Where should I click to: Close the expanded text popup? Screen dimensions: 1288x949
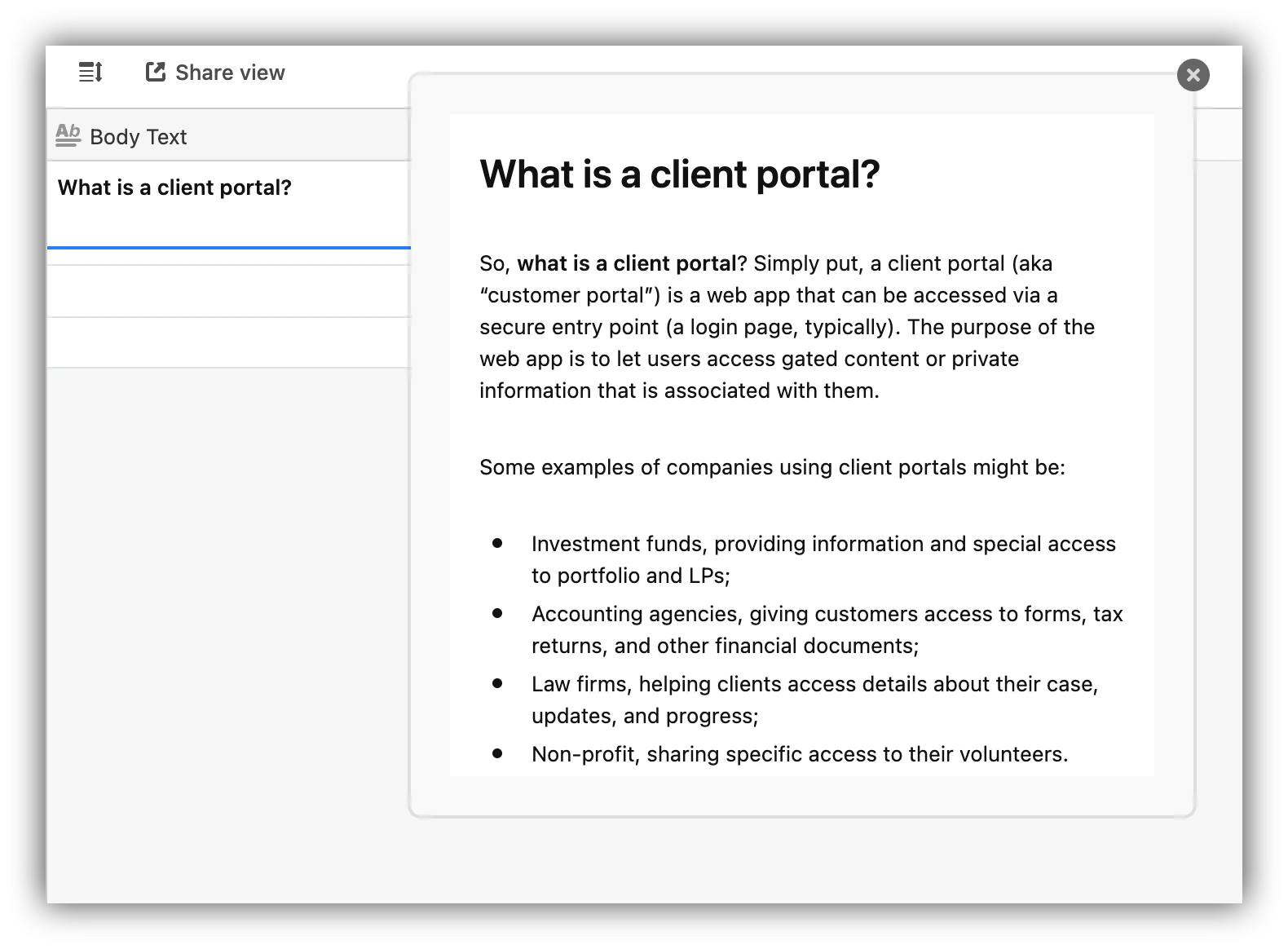coord(1193,75)
